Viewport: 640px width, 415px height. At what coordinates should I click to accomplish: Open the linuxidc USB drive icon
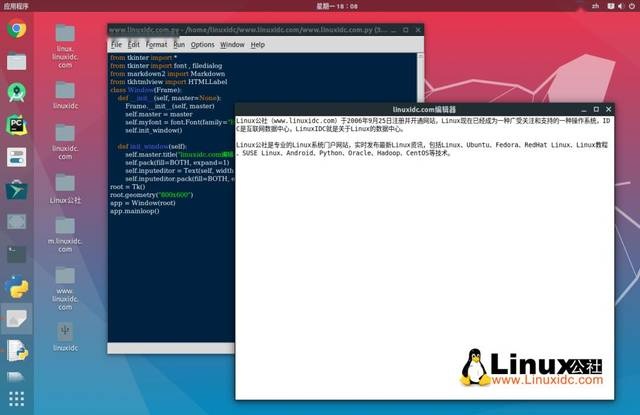[65, 337]
